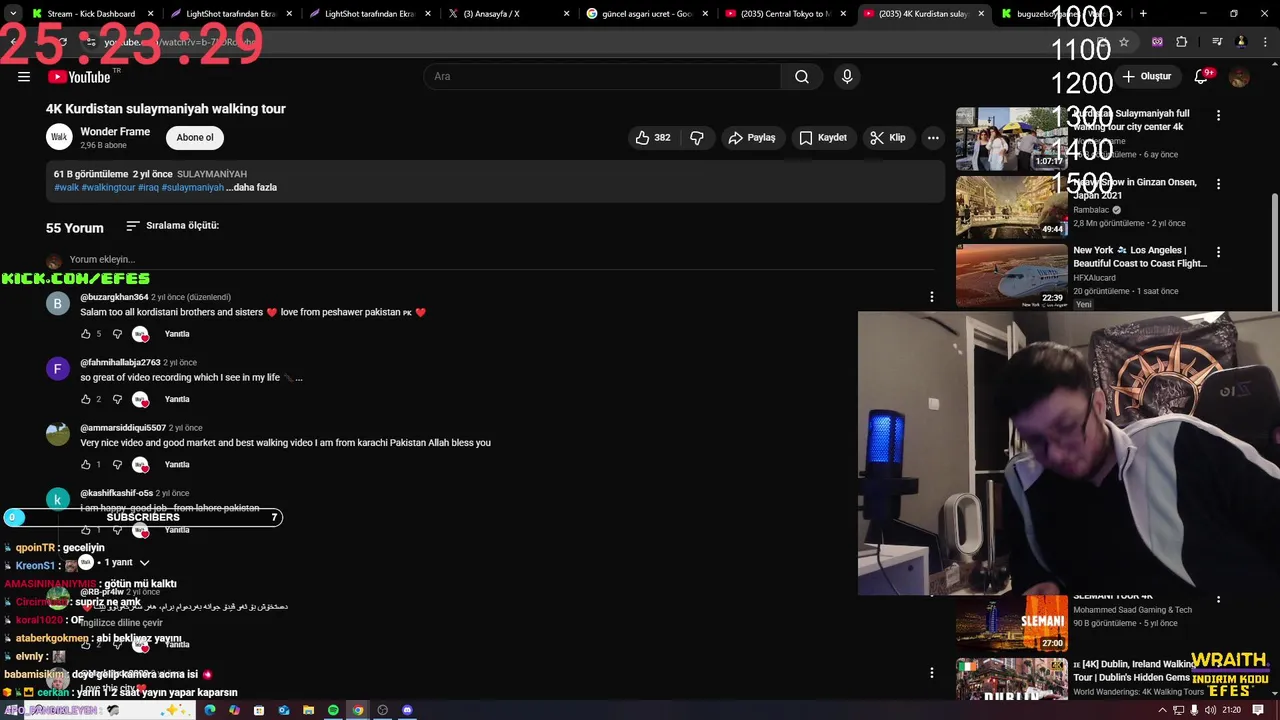Subscribe with the Abone ol button
This screenshot has height=720, width=1280.
pos(195,138)
